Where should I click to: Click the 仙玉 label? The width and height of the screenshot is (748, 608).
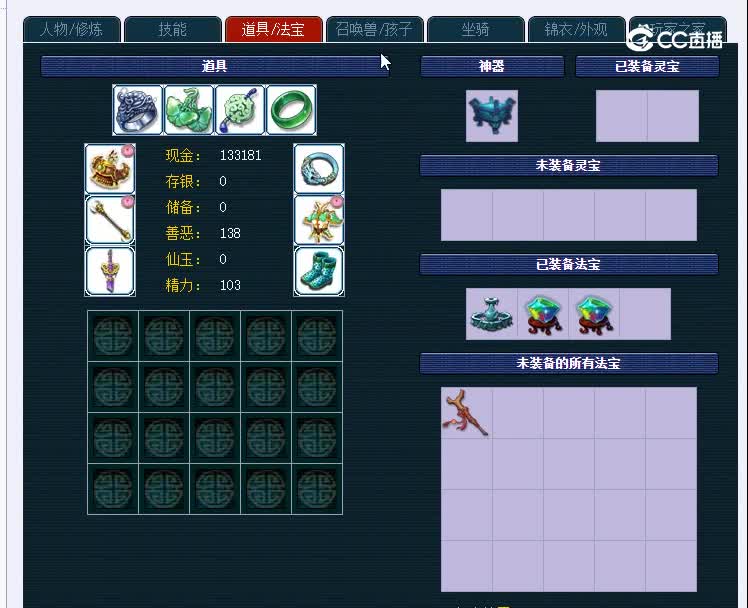(x=183, y=259)
